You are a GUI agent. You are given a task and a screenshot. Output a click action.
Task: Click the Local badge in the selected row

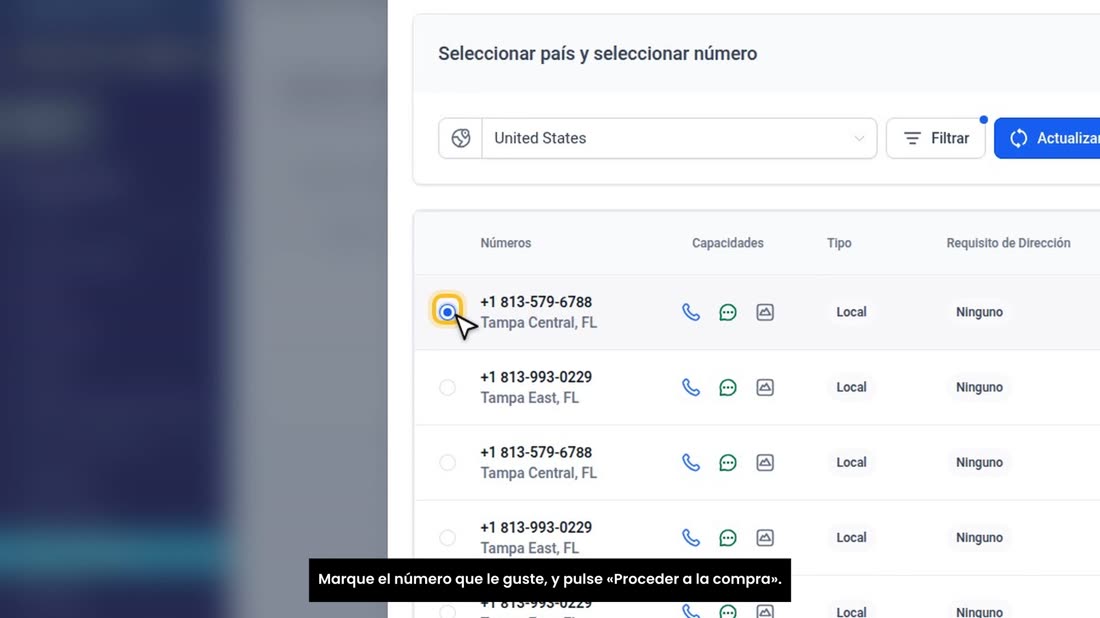click(x=851, y=312)
